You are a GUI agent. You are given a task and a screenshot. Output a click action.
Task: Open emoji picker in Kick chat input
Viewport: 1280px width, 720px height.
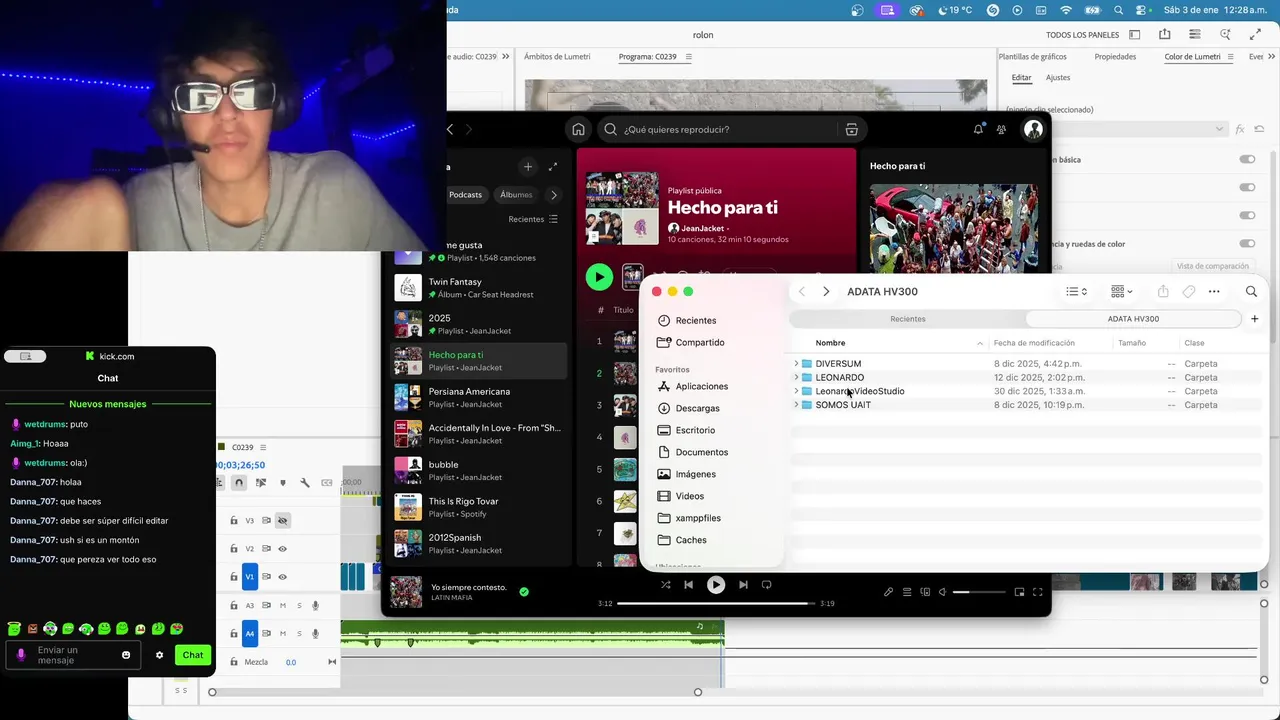coord(126,655)
